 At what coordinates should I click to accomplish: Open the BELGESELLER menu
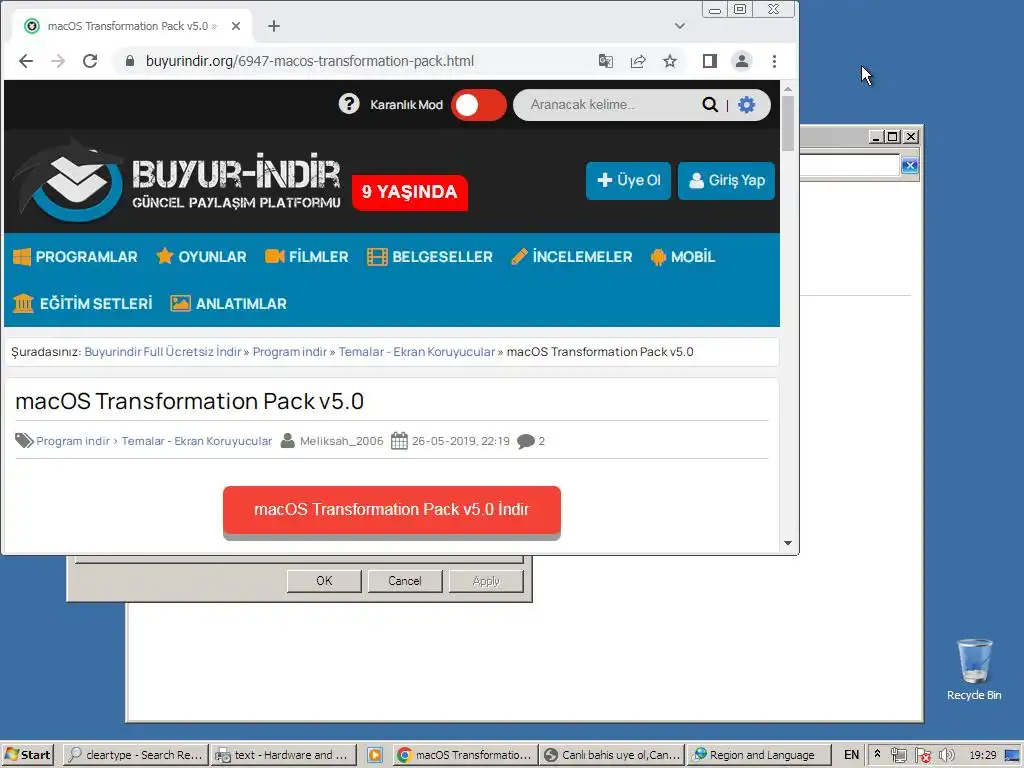pos(430,257)
